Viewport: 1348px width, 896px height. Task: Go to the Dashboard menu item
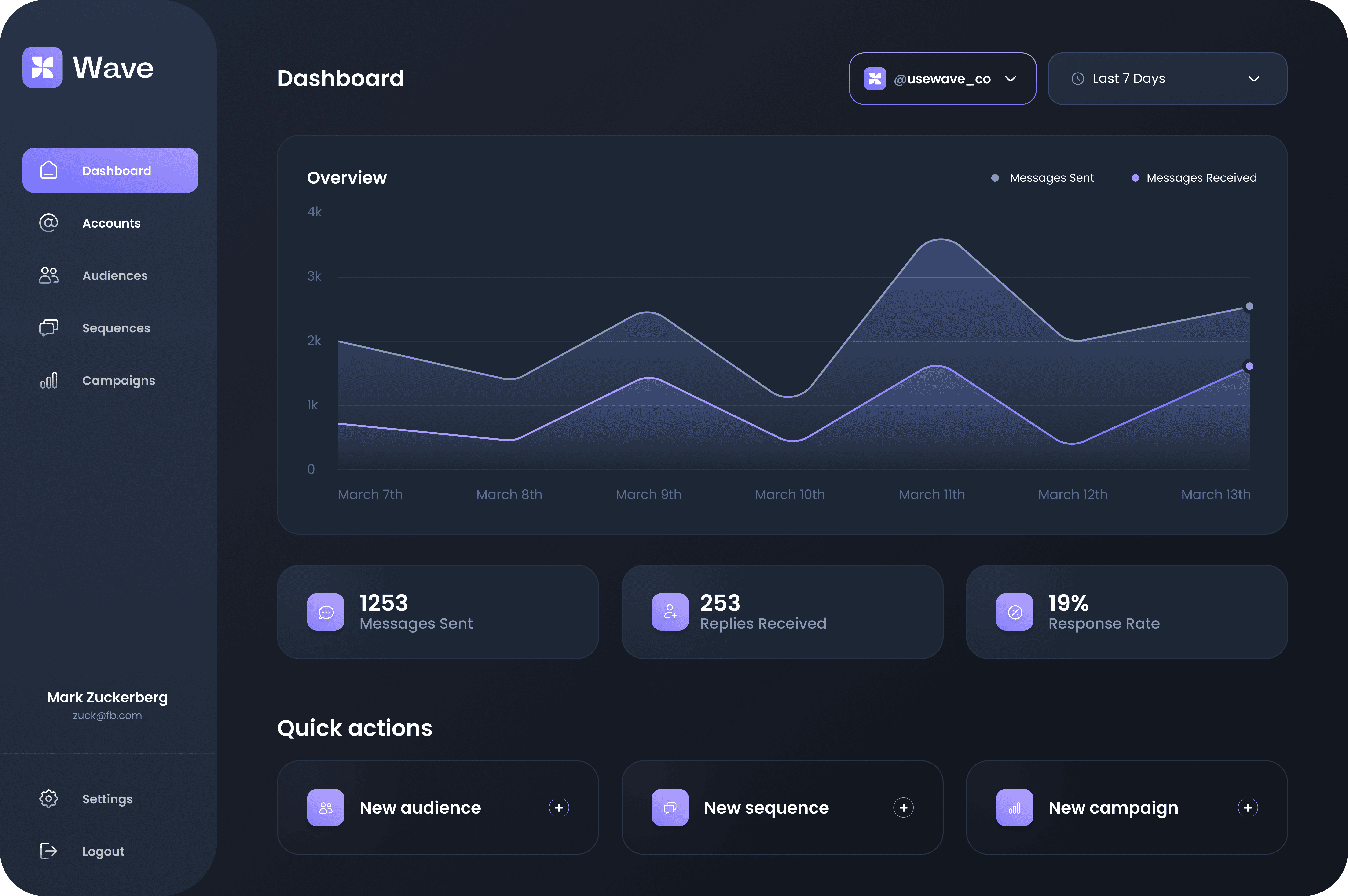(x=110, y=170)
